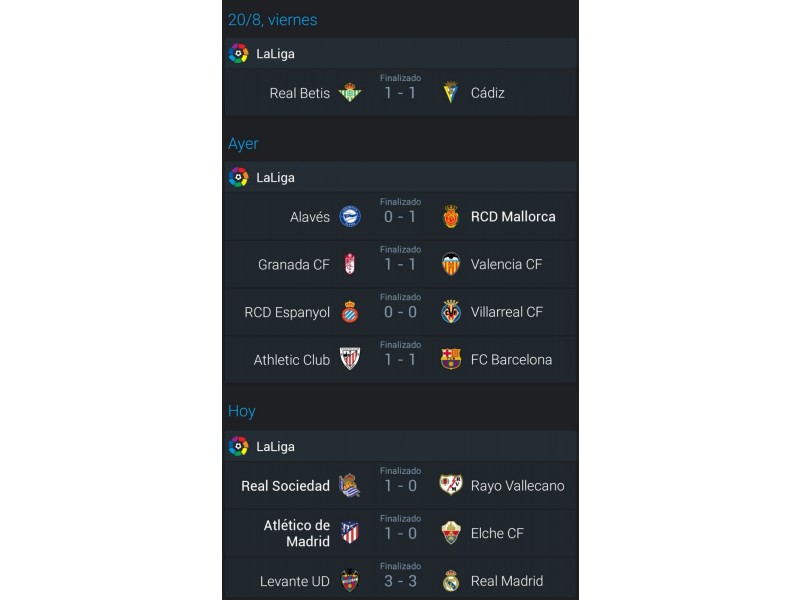Click the FC Barcelona crest
Viewport: 800px width, 600px height.
point(451,359)
